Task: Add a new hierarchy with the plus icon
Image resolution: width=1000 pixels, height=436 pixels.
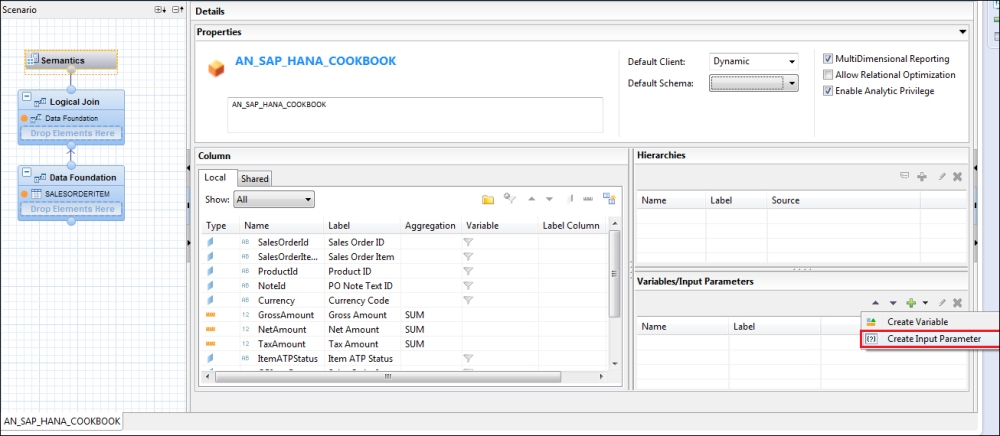Action: (x=922, y=177)
